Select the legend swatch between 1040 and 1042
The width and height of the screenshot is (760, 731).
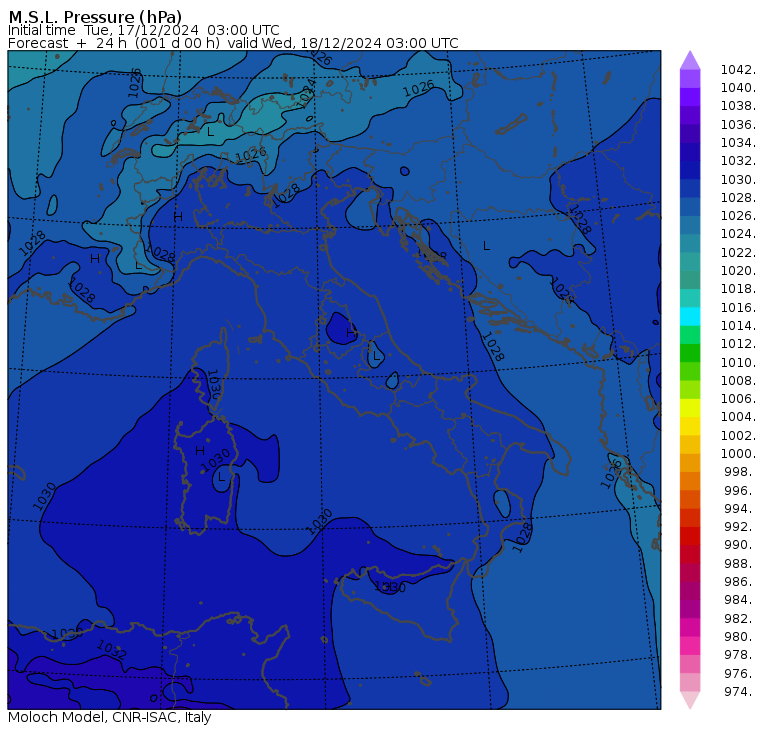(x=690, y=79)
